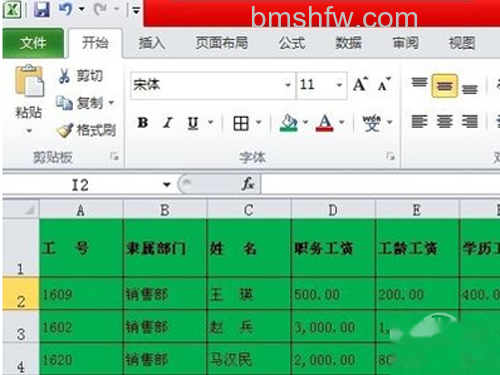This screenshot has height=375, width=500.
Task: Open the 公式 tab
Action: point(292,43)
